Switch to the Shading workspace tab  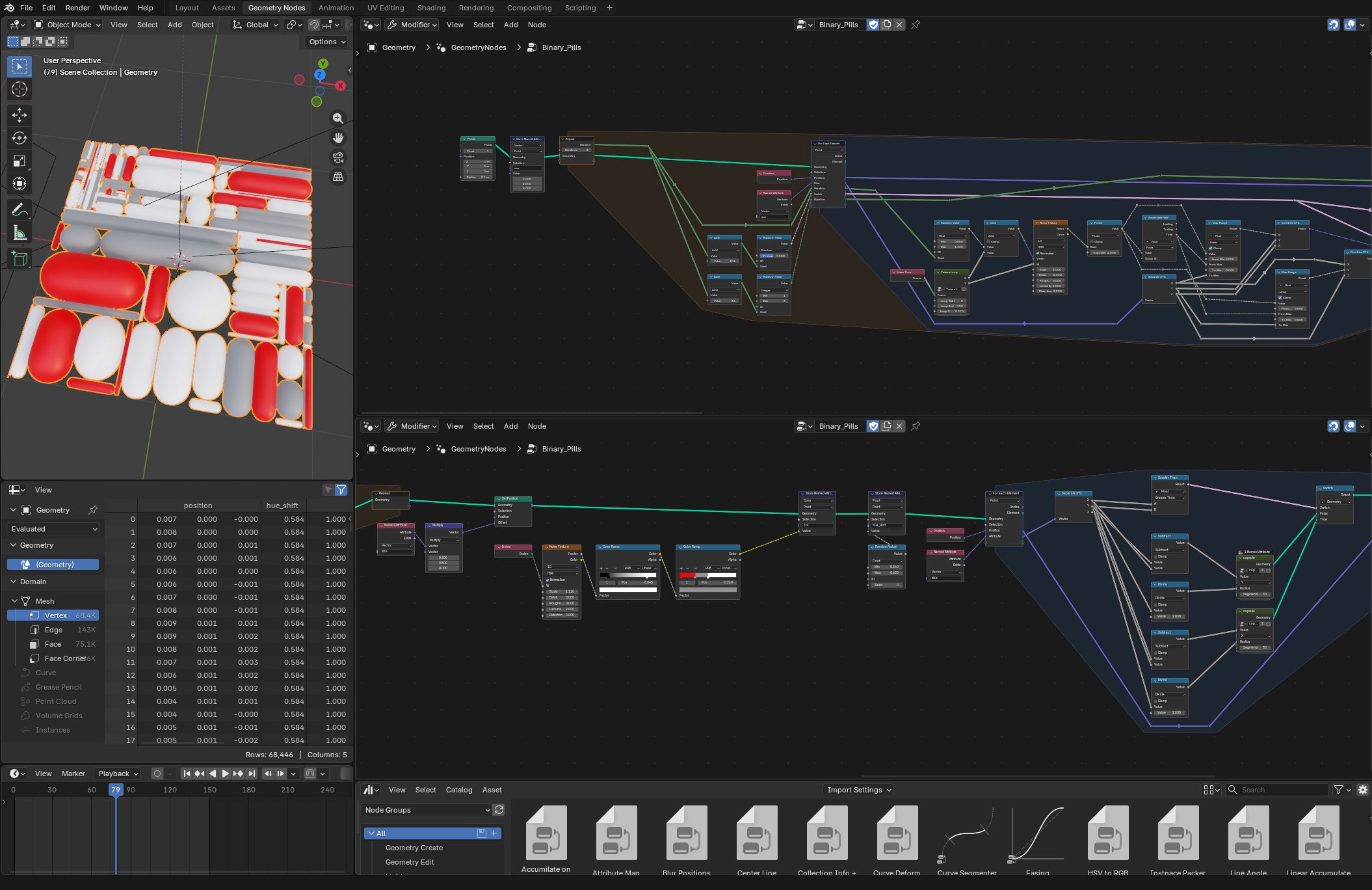point(431,8)
